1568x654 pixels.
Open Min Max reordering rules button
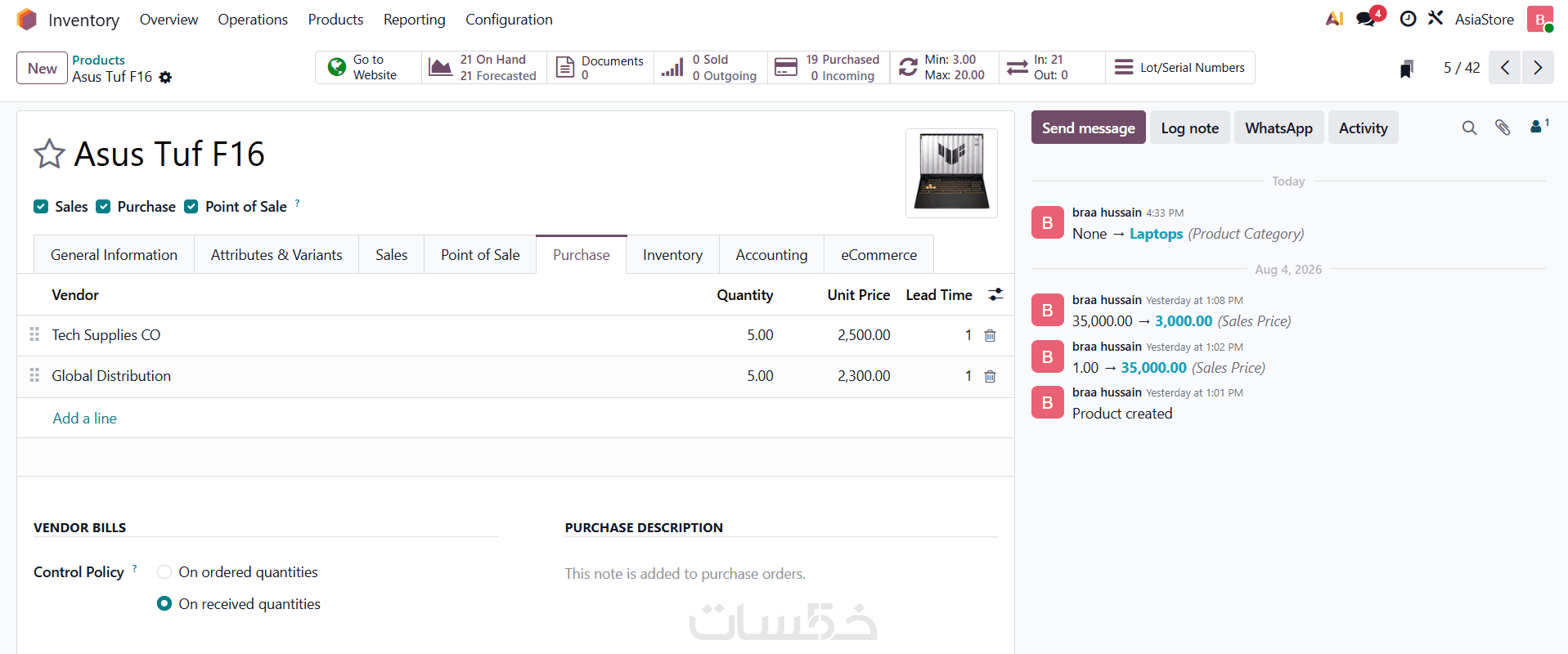(944, 68)
